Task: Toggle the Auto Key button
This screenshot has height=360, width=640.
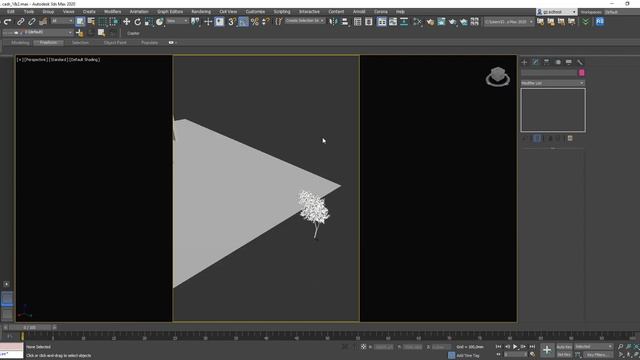Action: point(564,347)
